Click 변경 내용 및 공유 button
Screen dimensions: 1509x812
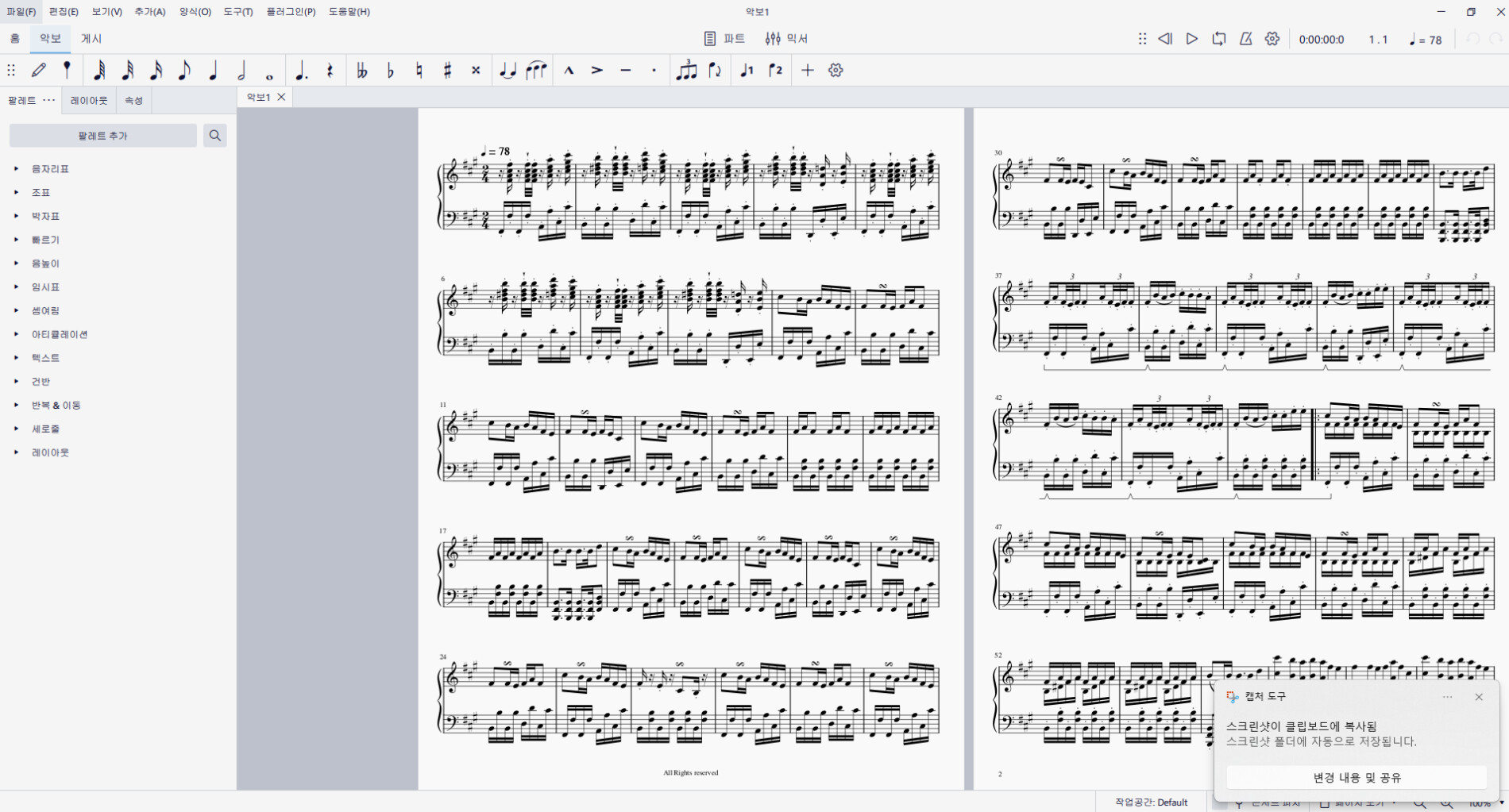(x=1357, y=778)
